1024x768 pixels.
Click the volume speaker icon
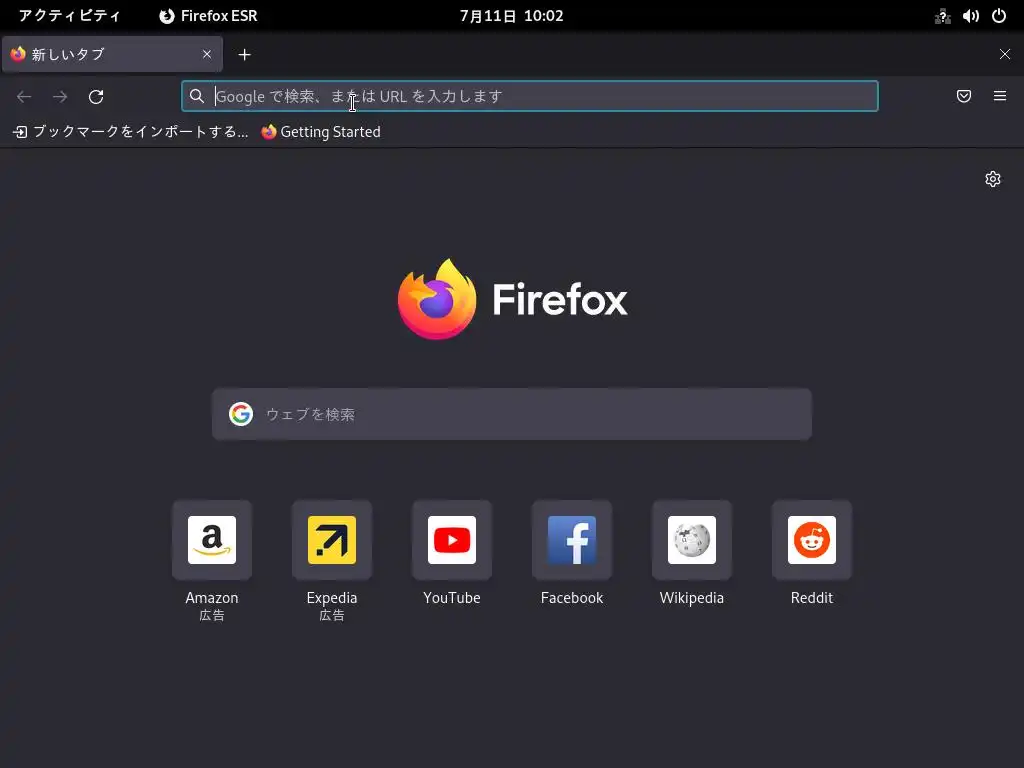(x=970, y=16)
